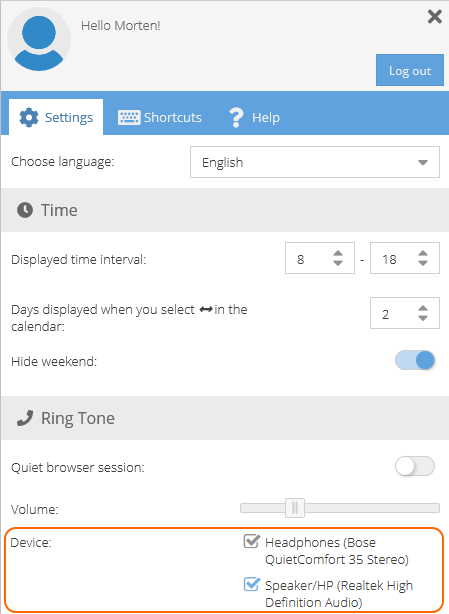449x614 pixels.
Task: Increase the interval start hour from 8
Action: pyautogui.click(x=338, y=253)
